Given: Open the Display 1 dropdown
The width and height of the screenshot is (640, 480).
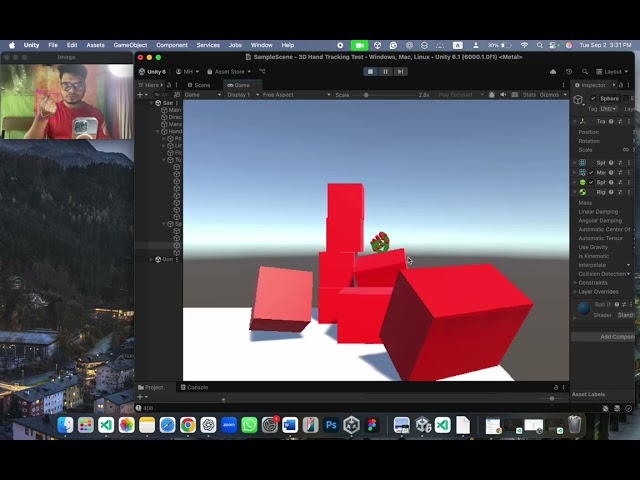Looking at the screenshot, I should (x=243, y=95).
